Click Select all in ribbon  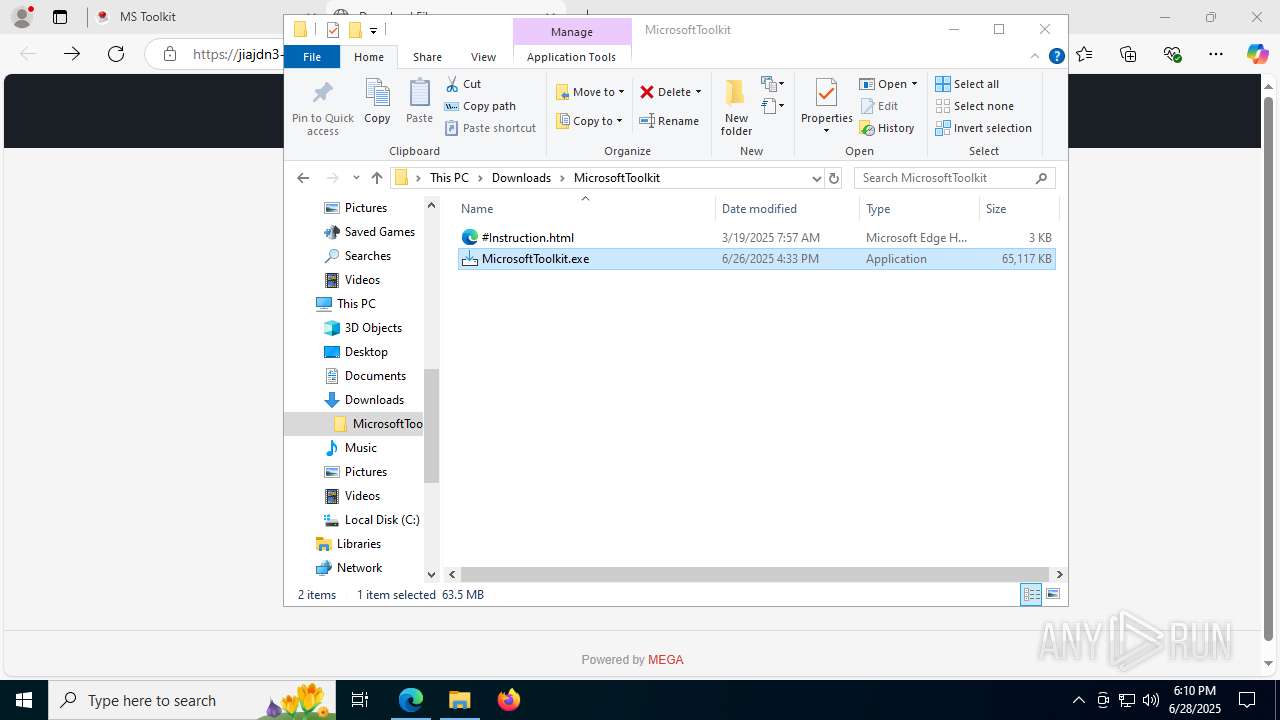[x=967, y=84]
